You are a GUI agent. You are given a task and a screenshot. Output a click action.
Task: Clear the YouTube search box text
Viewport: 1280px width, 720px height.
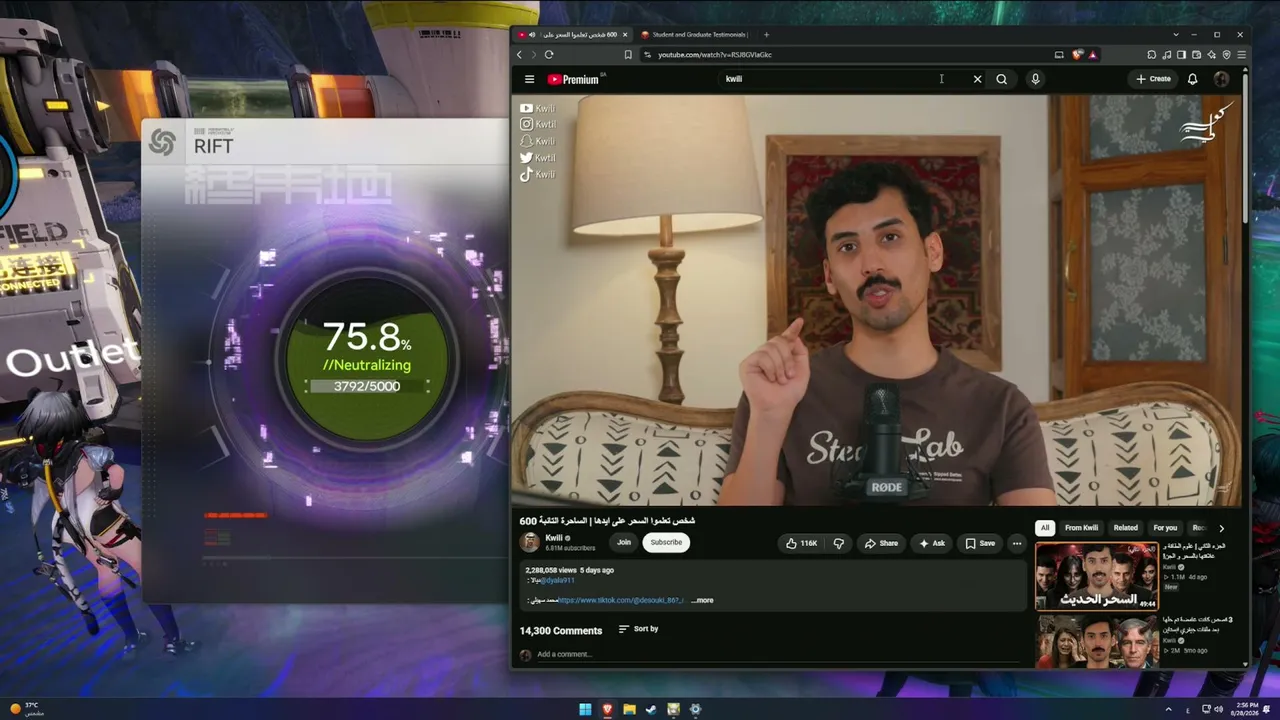(977, 79)
